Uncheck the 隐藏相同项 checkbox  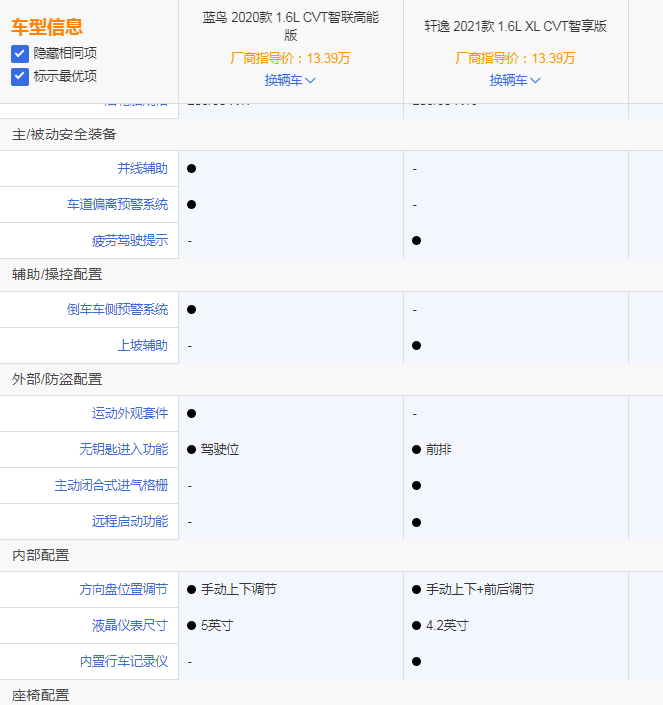coord(20,53)
